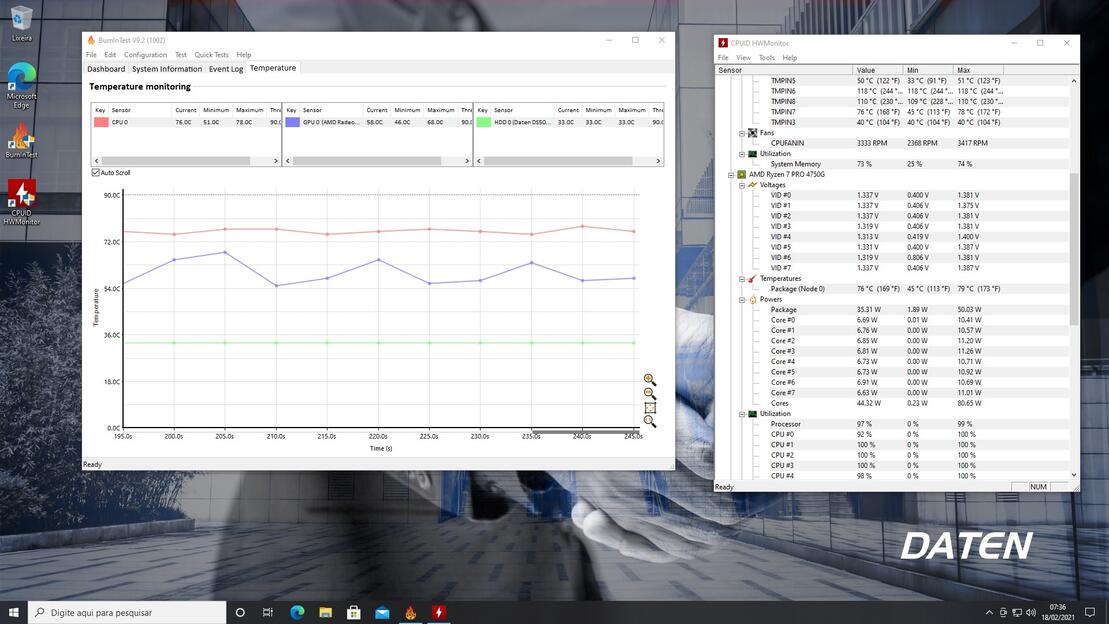Select the CPUID HWMonitor desktop shortcut

click(x=21, y=202)
